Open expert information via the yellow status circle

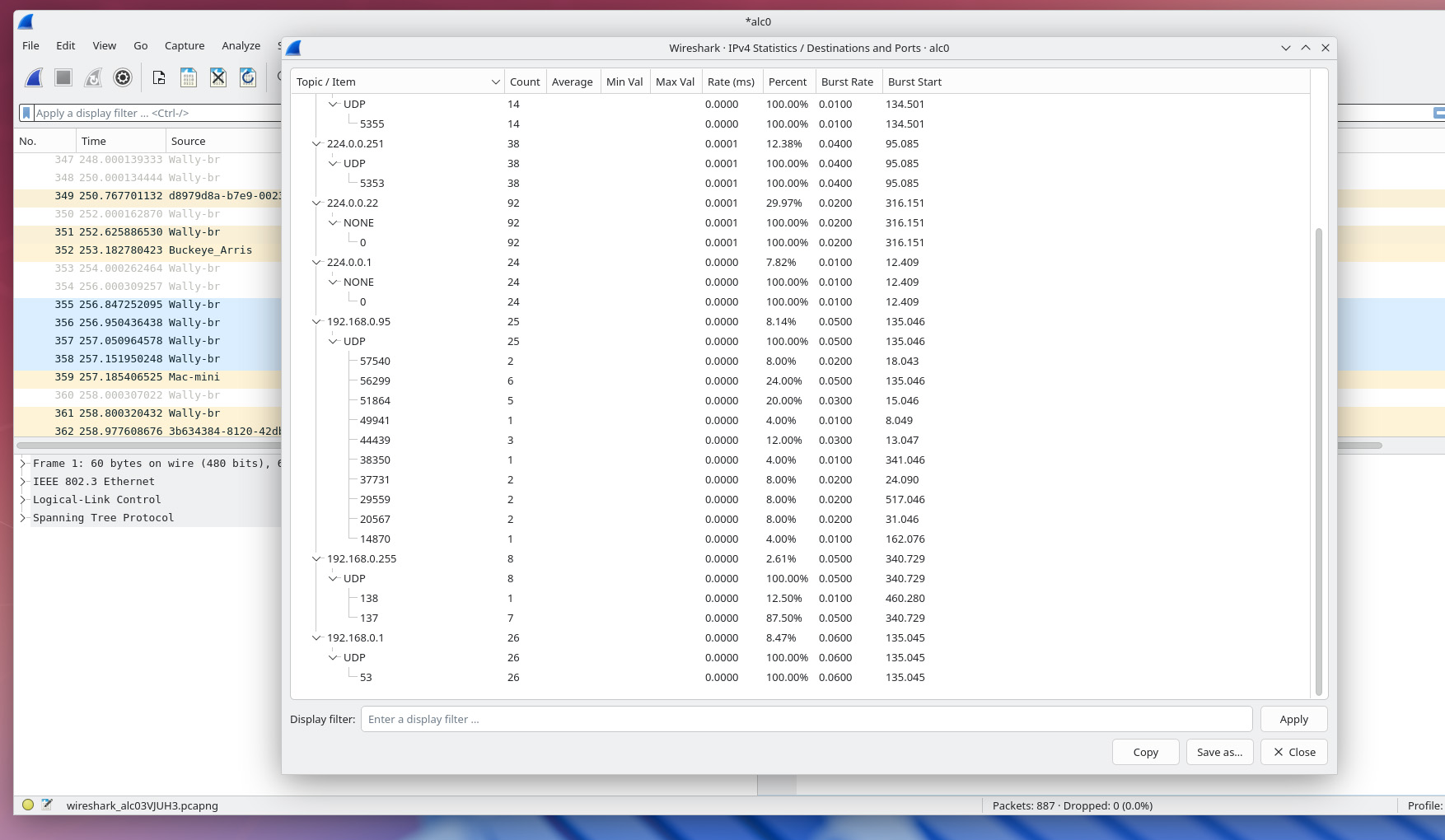[28, 805]
